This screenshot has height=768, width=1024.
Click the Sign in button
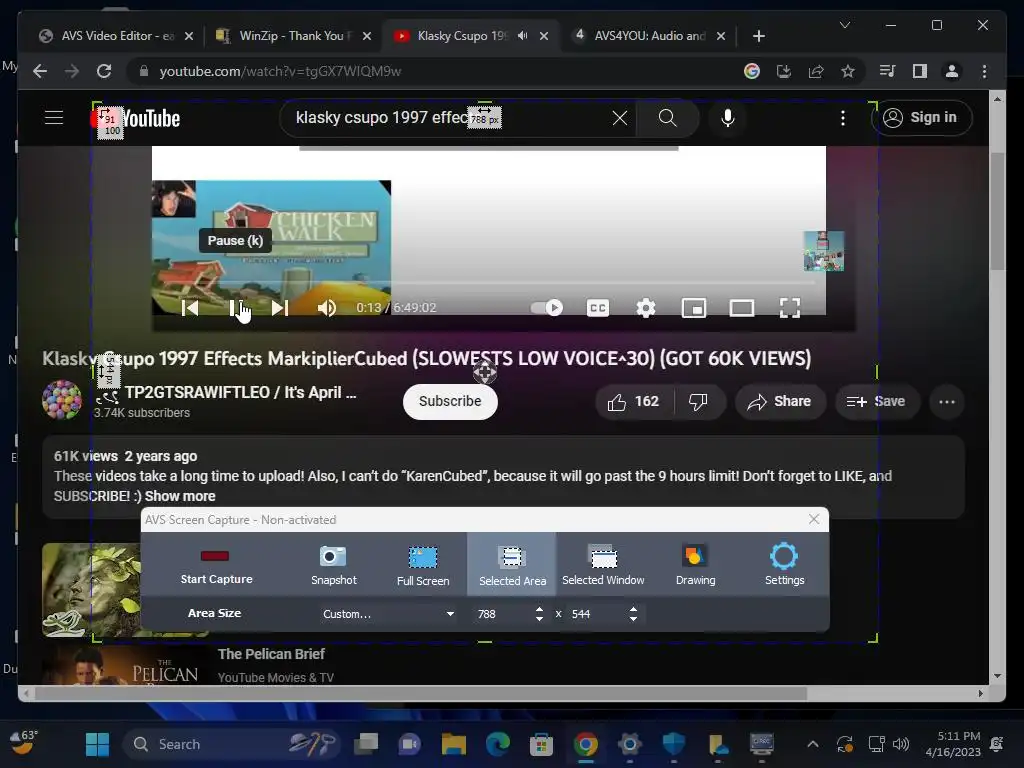point(921,118)
